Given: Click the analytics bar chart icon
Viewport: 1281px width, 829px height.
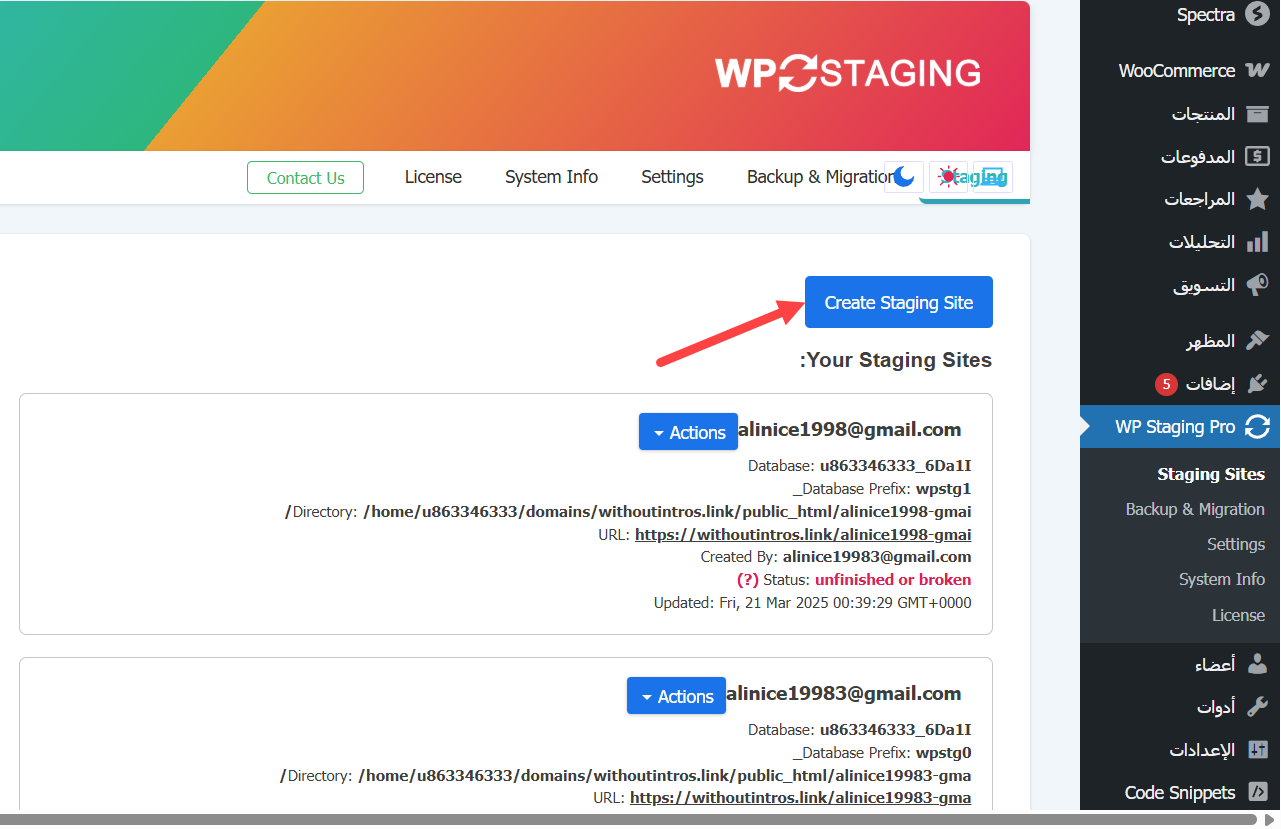Looking at the screenshot, I should [x=1257, y=242].
